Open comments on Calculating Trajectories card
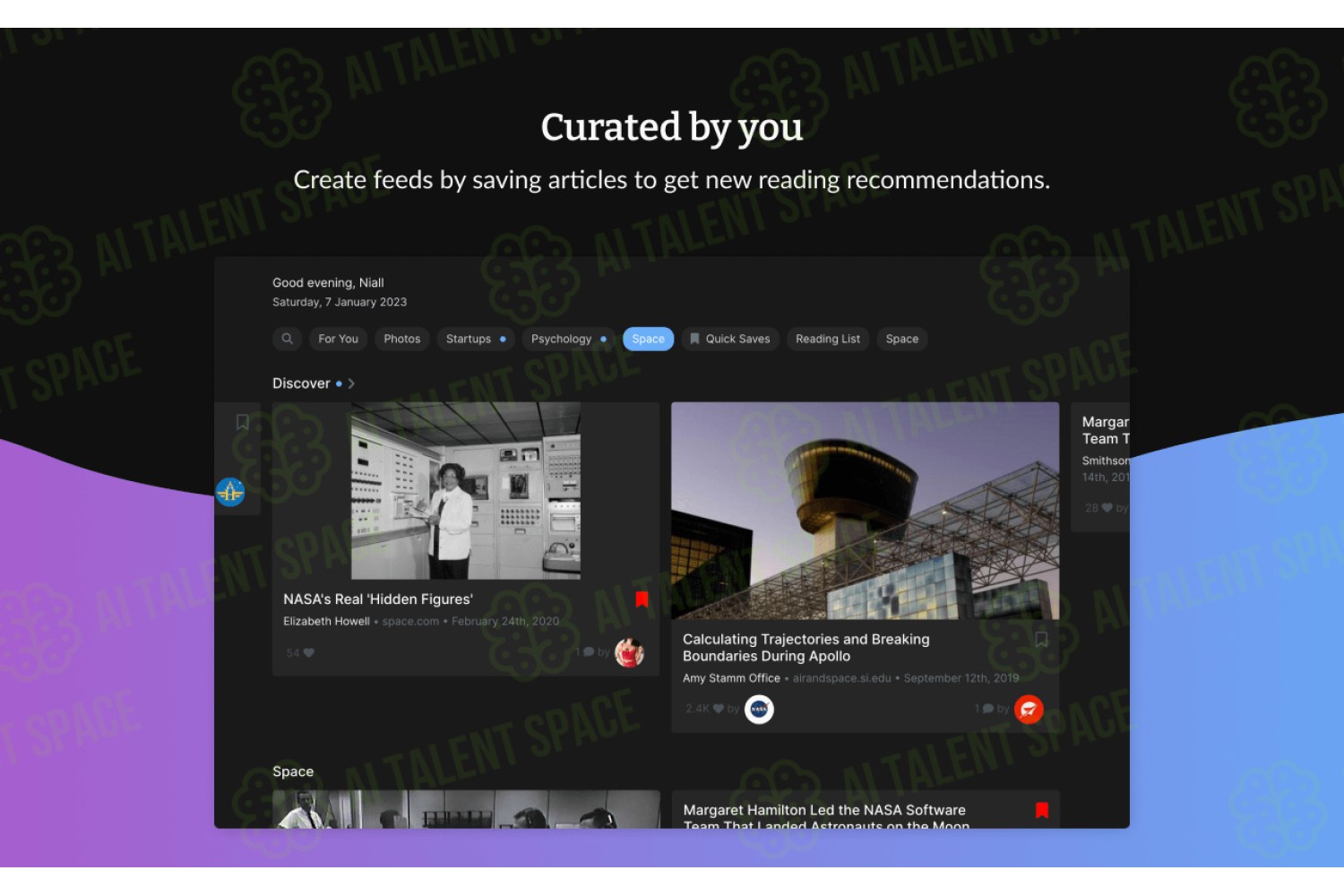Screen dimensions: 1344x896 (988, 709)
